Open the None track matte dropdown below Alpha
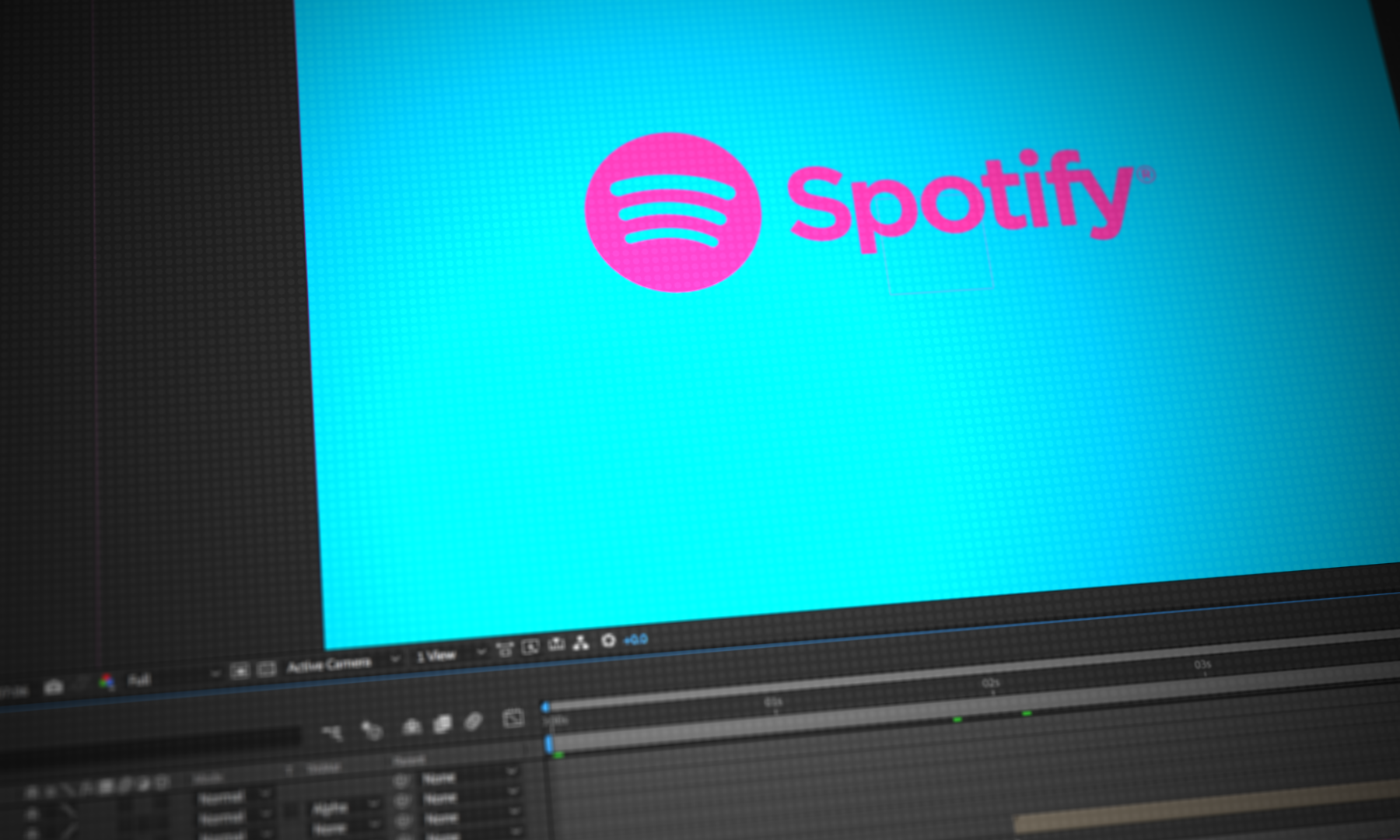 coord(346,828)
